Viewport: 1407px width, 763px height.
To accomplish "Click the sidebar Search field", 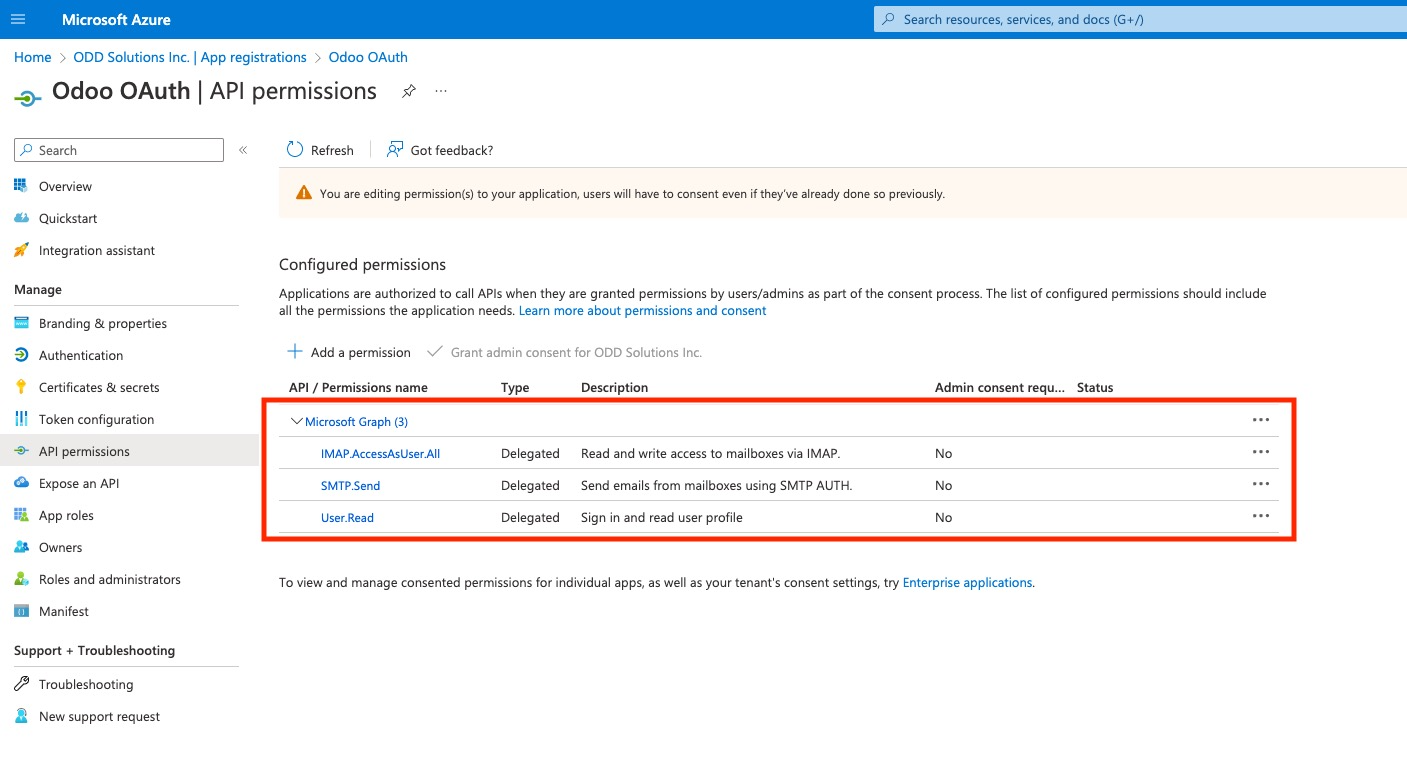I will [x=119, y=150].
